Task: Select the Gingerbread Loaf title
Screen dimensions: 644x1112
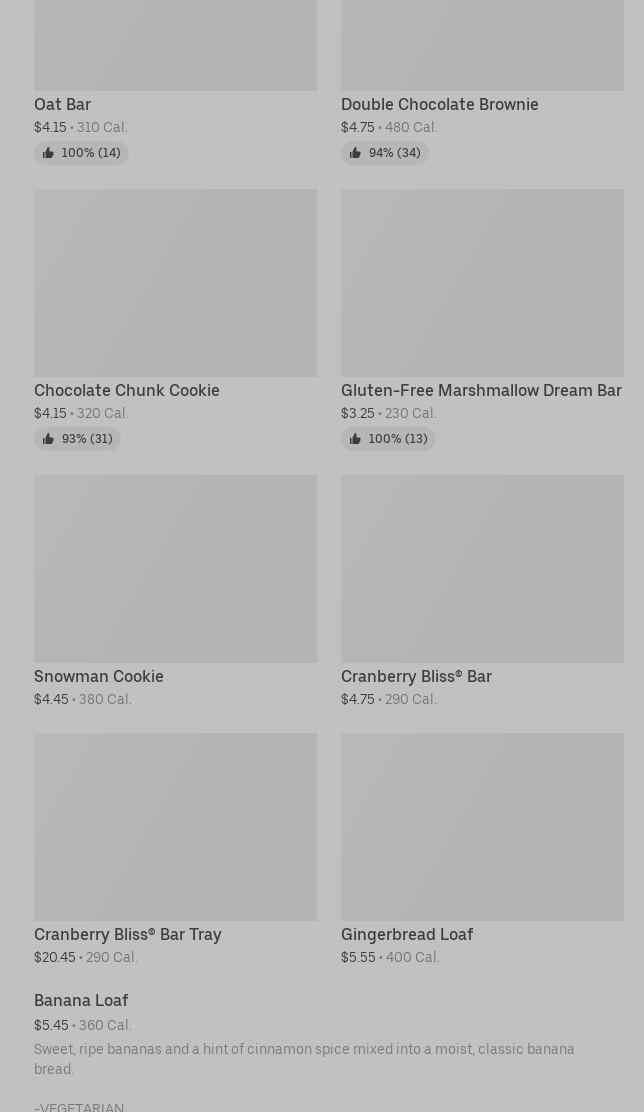Action: (x=406, y=934)
